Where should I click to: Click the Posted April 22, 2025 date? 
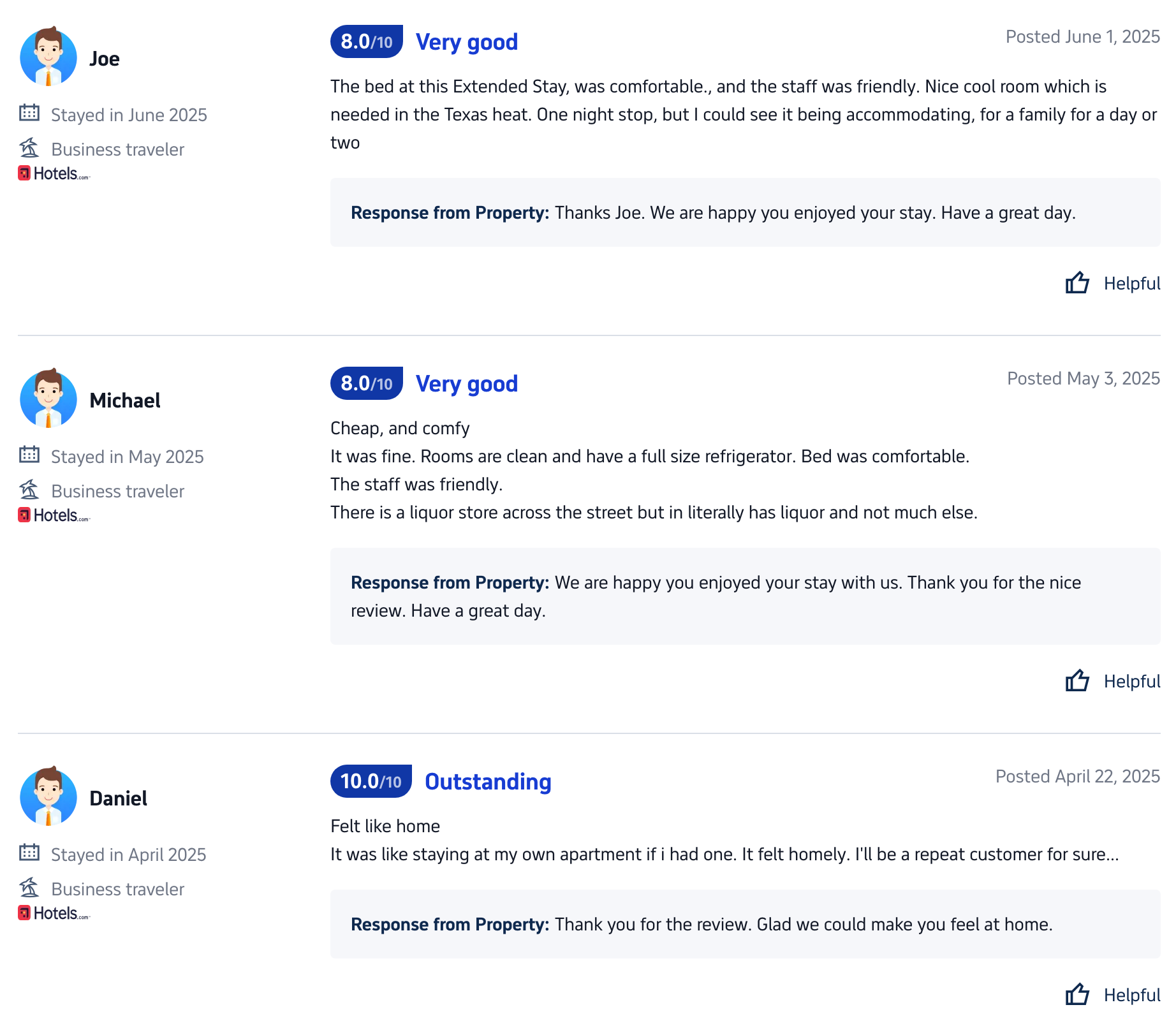[1077, 776]
